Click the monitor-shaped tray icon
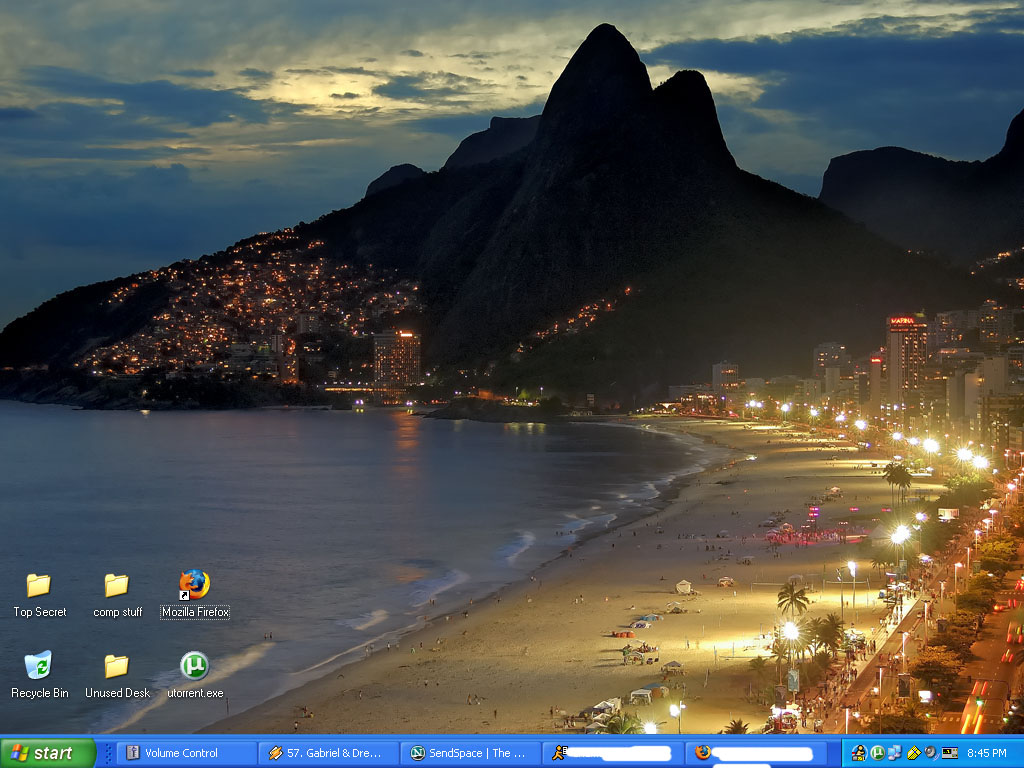Image resolution: width=1024 pixels, height=768 pixels. pyautogui.click(x=949, y=753)
